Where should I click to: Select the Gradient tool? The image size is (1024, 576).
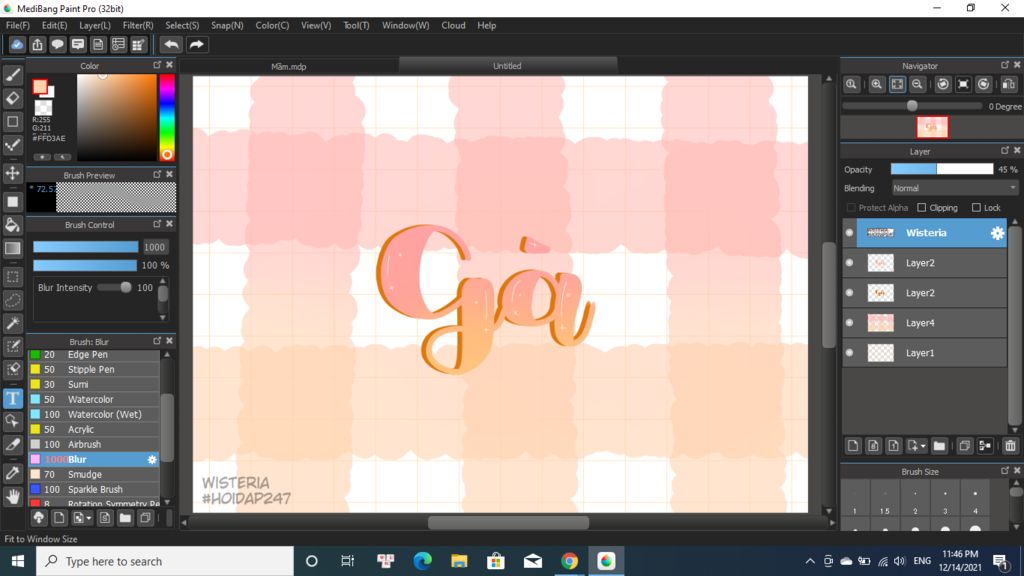click(x=12, y=248)
